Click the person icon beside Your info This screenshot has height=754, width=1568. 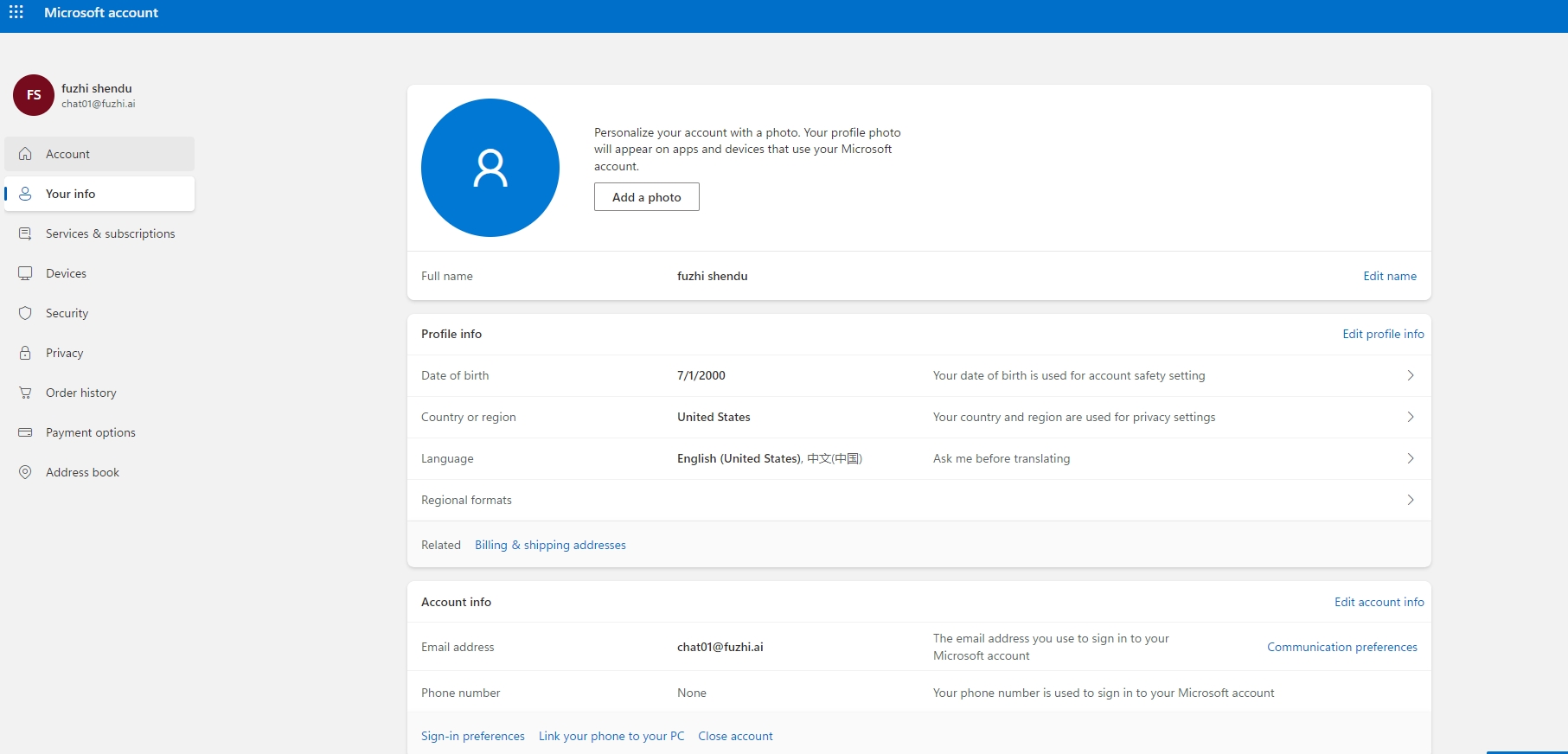(25, 194)
